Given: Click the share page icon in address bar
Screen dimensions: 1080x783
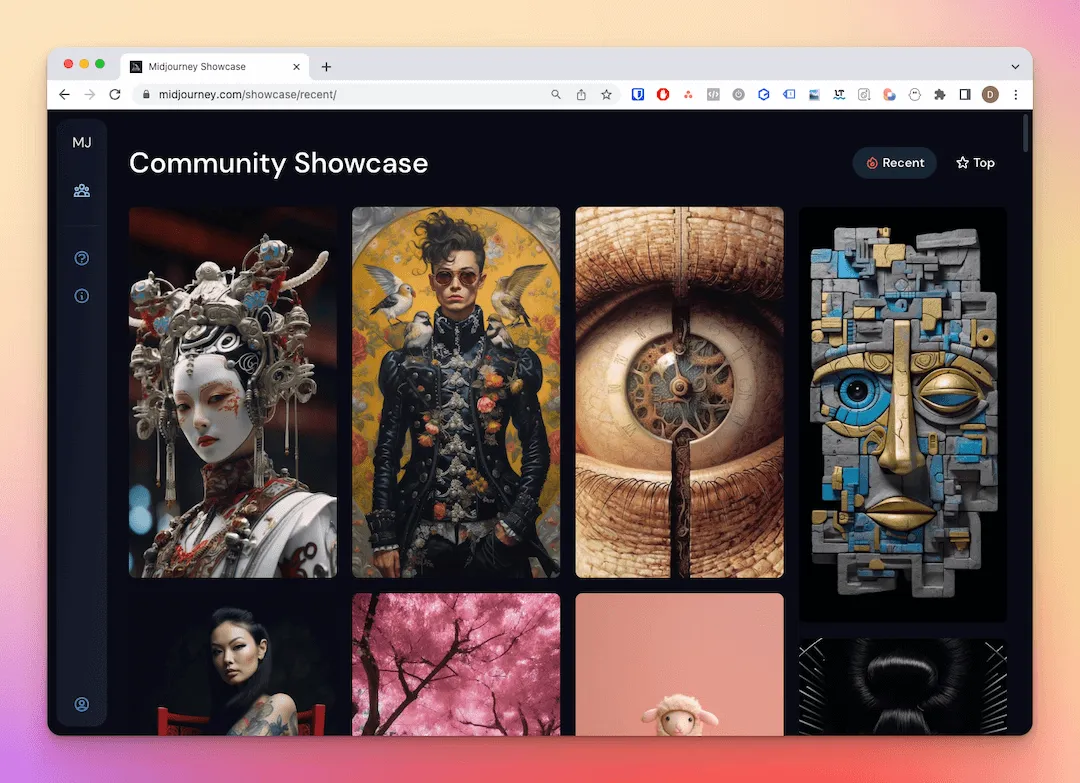Looking at the screenshot, I should coord(581,94).
